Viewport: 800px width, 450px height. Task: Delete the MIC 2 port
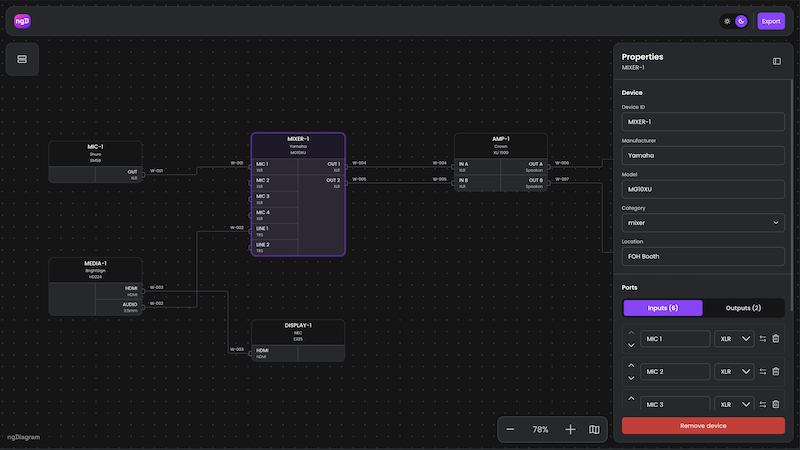click(x=776, y=371)
